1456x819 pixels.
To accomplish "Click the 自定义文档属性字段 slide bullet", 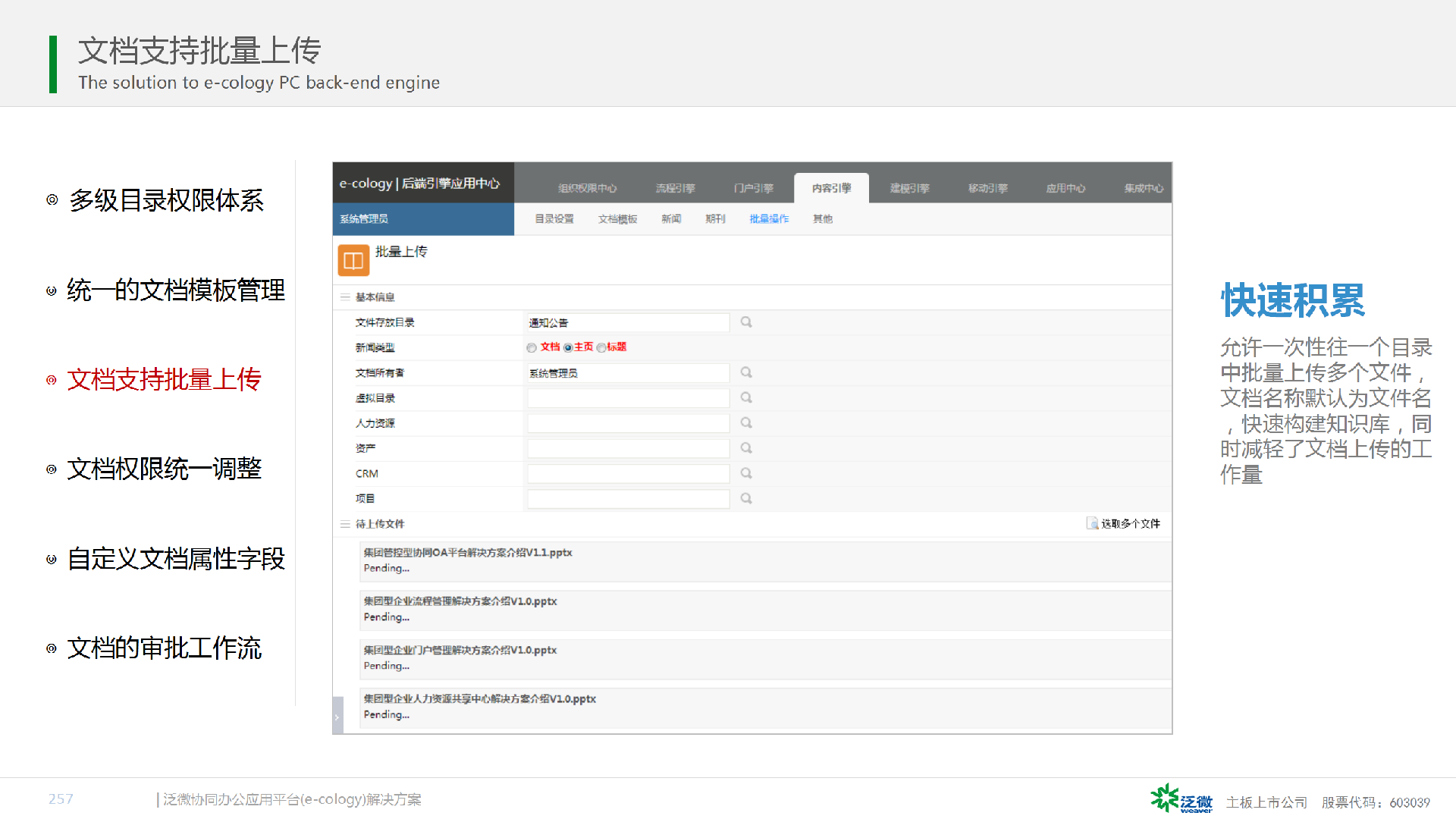I will click(x=176, y=559).
